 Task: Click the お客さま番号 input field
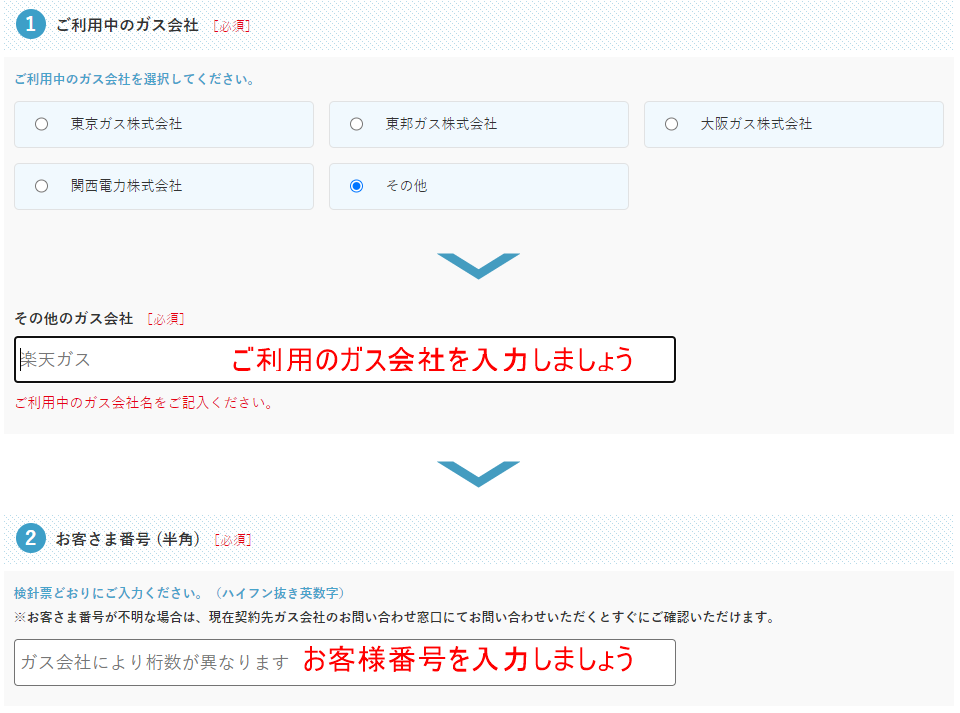point(345,662)
